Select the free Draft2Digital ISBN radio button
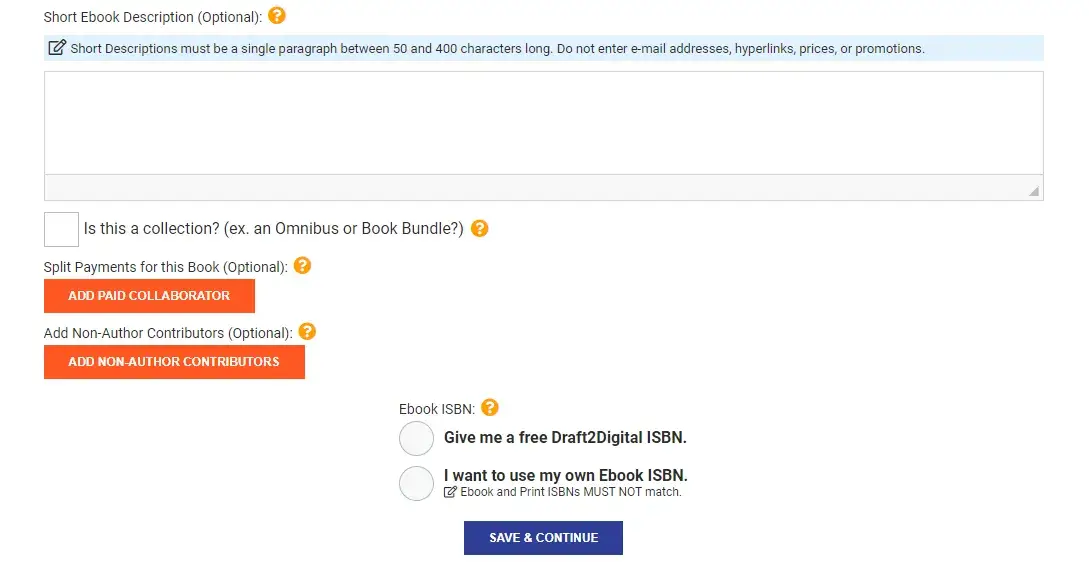The height and width of the screenshot is (581, 1089). [x=416, y=438]
